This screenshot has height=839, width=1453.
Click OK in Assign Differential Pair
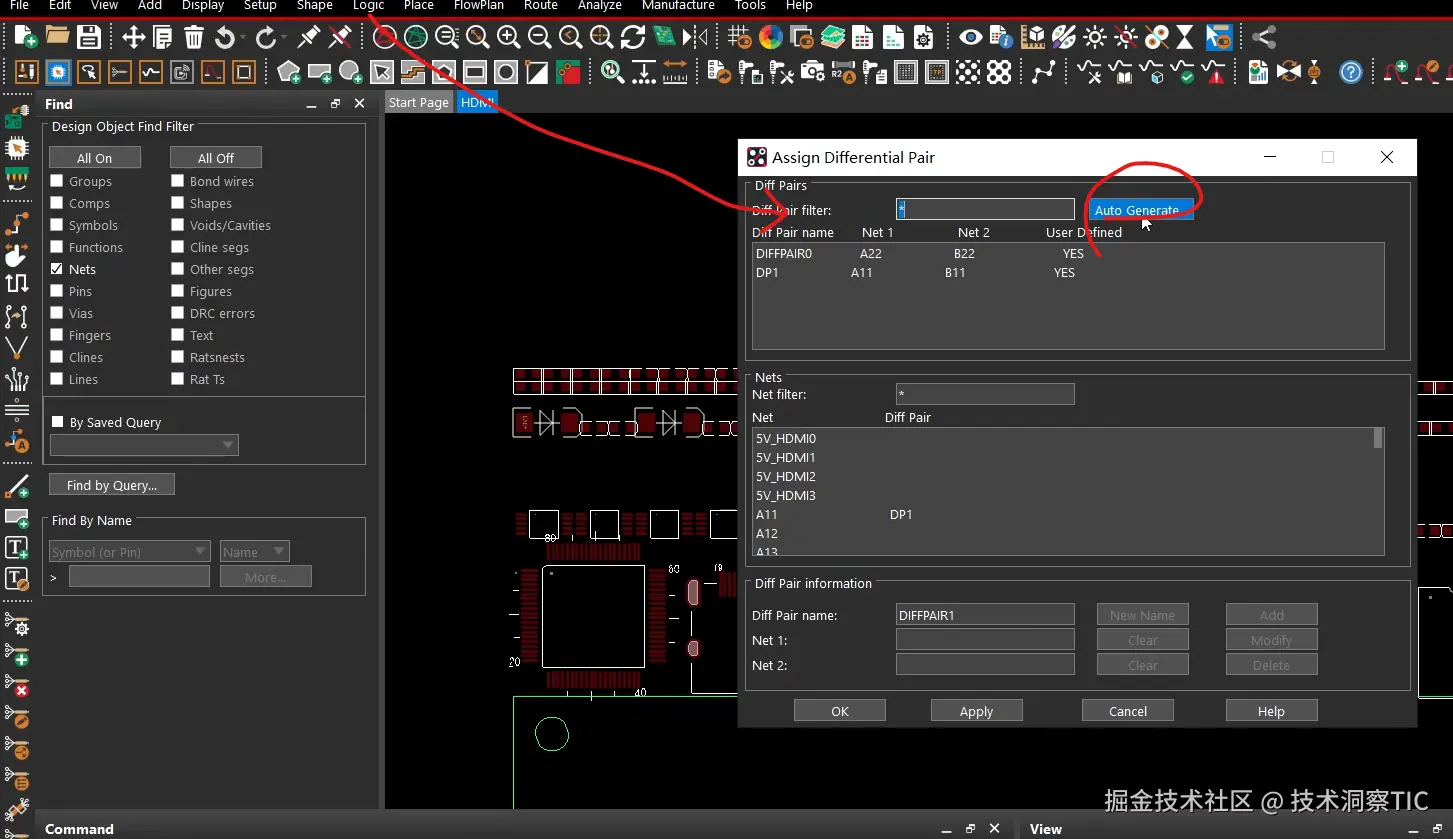coord(840,711)
